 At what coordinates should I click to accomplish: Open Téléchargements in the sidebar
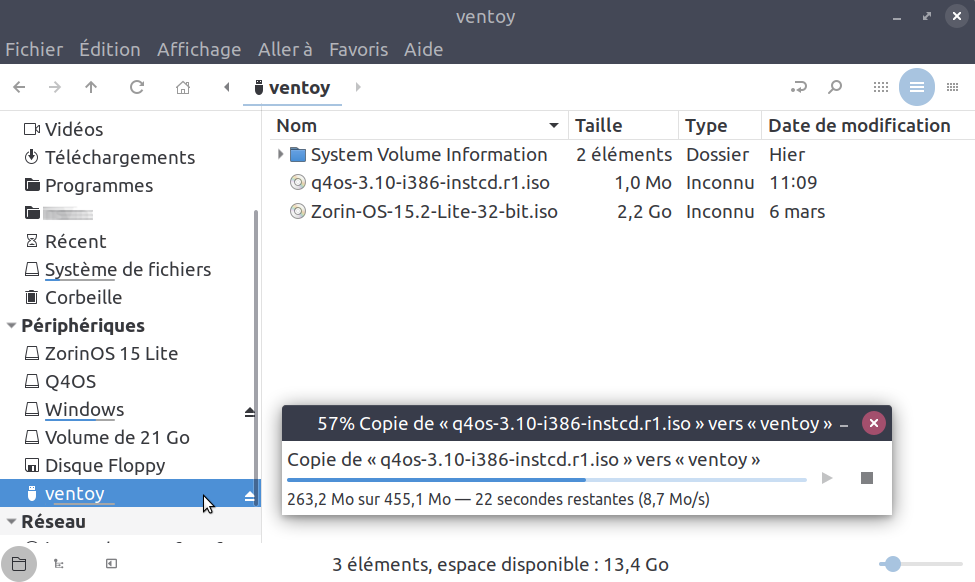120,157
